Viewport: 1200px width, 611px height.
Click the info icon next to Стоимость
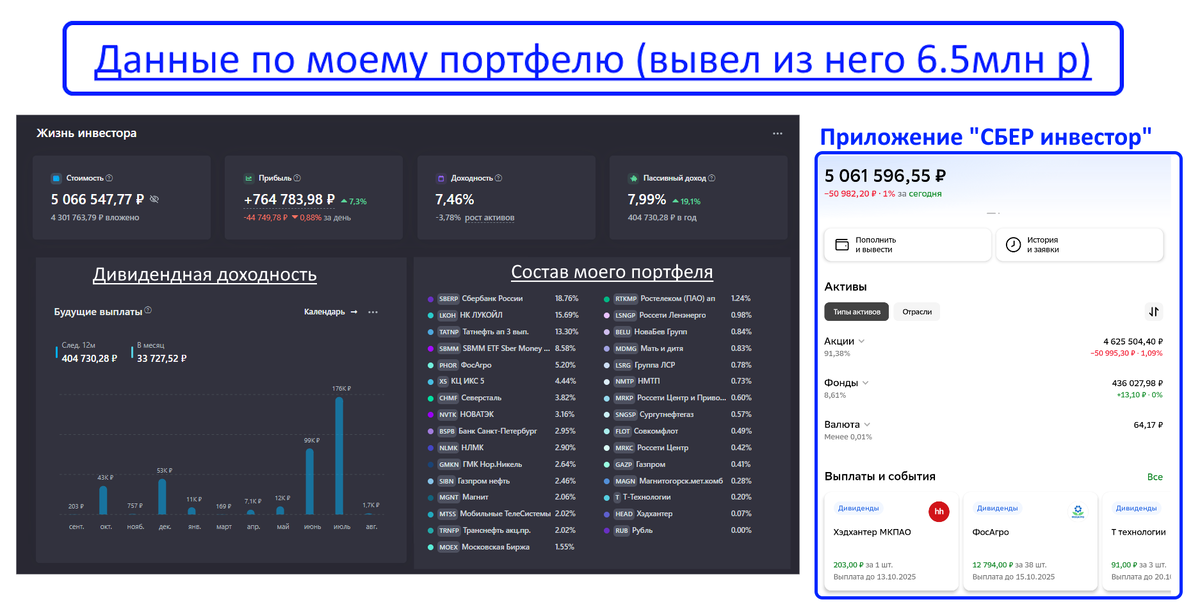109,178
